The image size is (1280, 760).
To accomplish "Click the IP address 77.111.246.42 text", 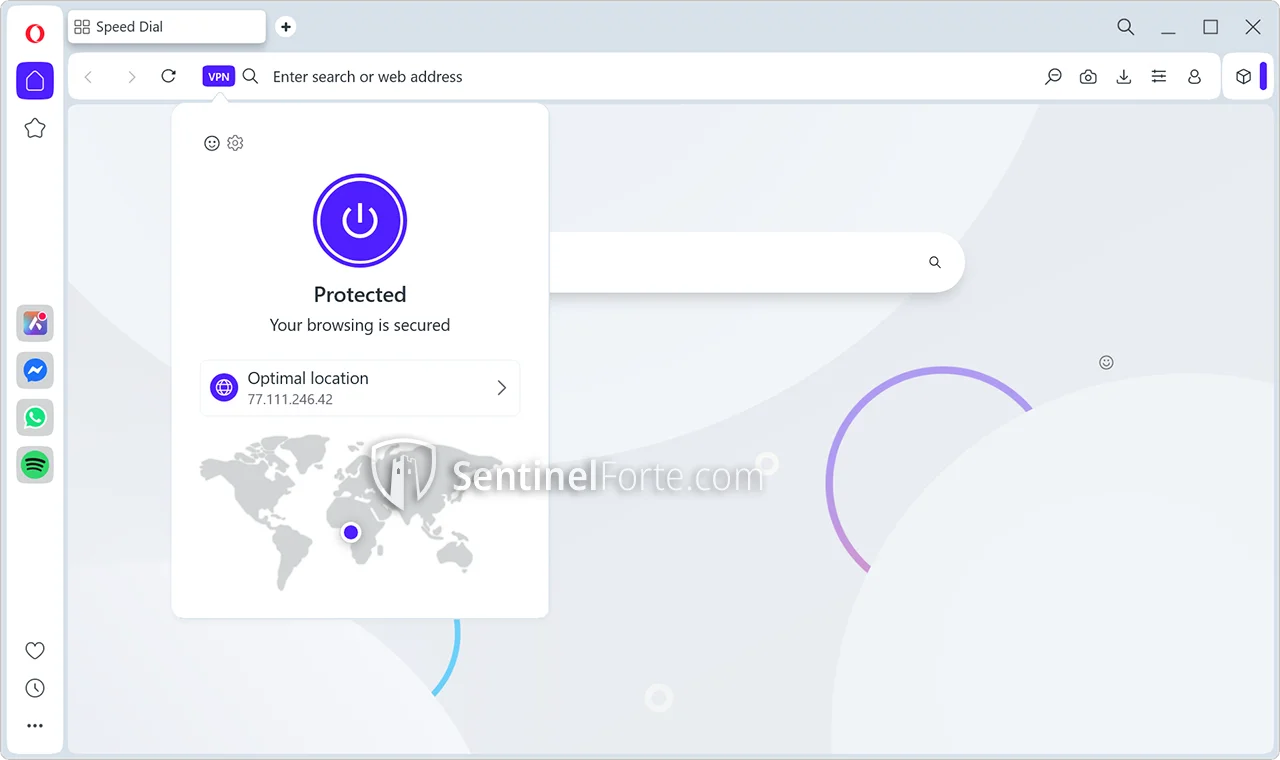I will (290, 399).
